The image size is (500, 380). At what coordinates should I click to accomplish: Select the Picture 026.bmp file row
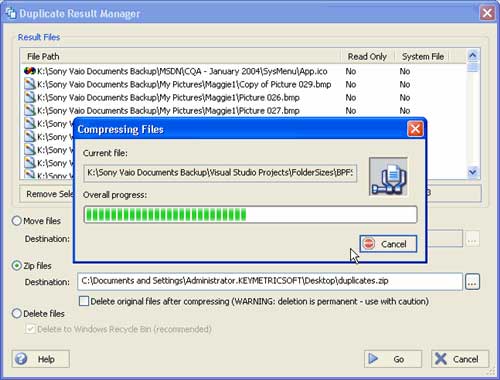(243, 97)
